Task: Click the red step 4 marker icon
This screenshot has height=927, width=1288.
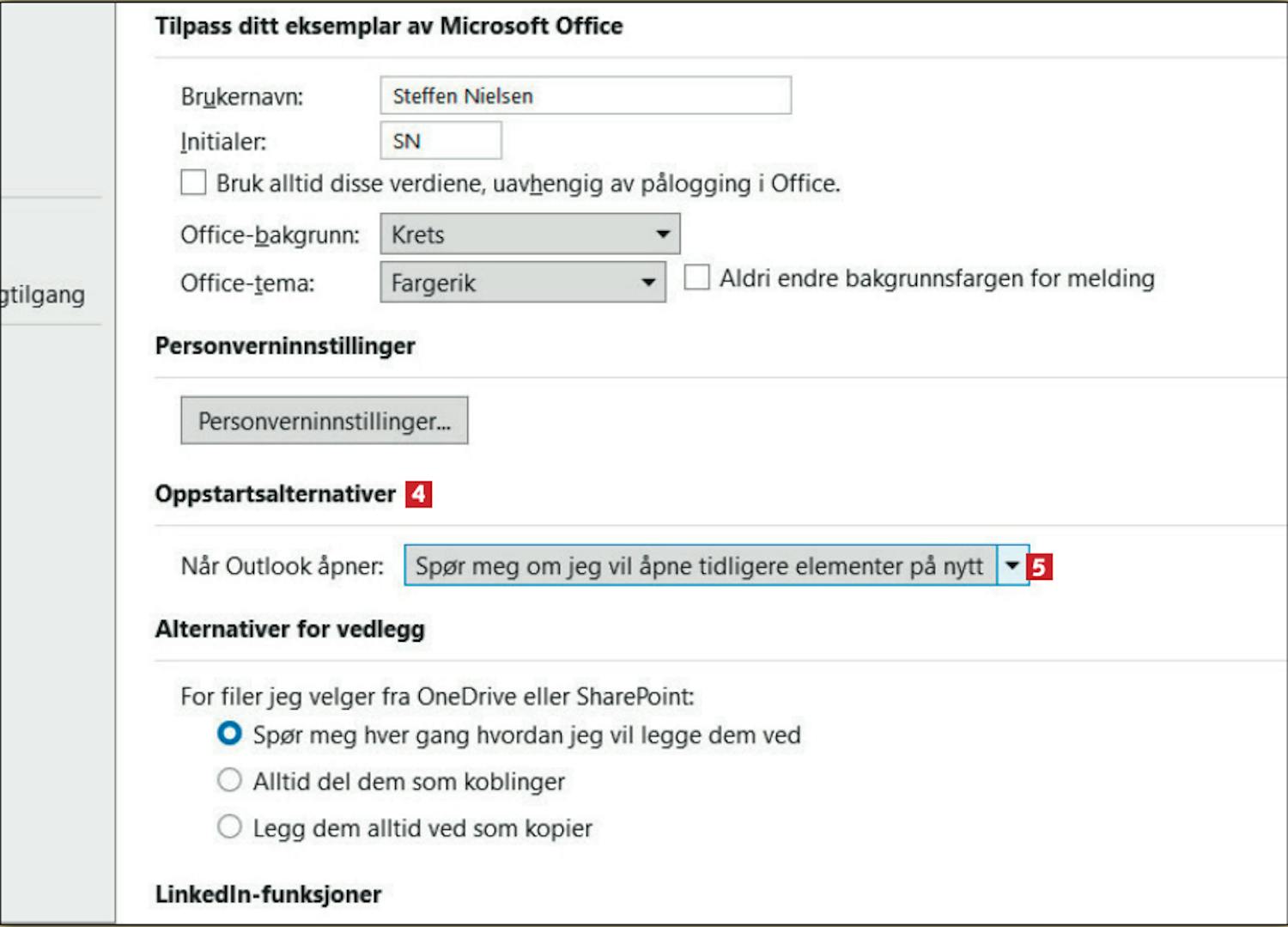Action: point(418,494)
